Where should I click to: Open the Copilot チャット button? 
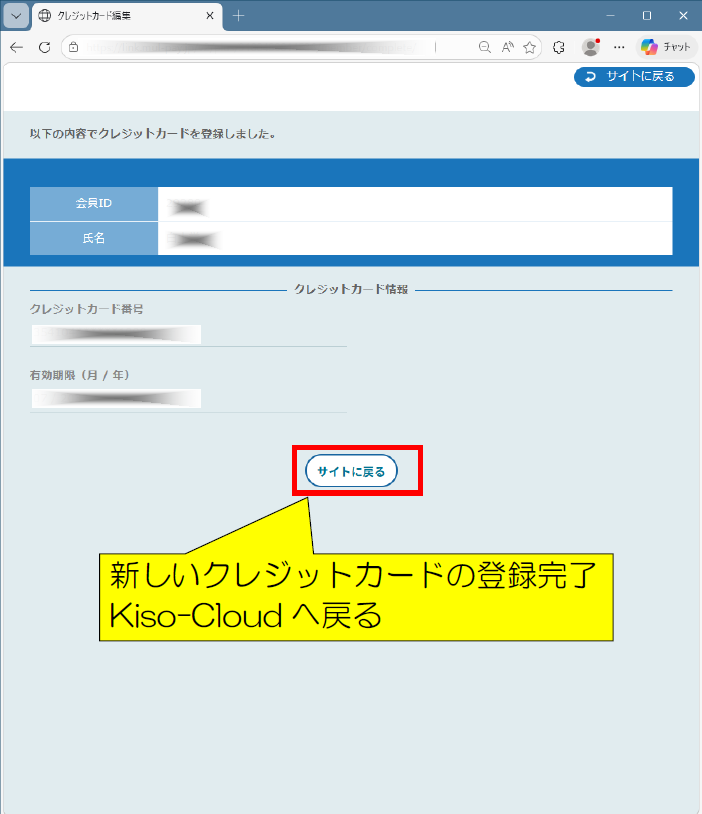tap(667, 47)
